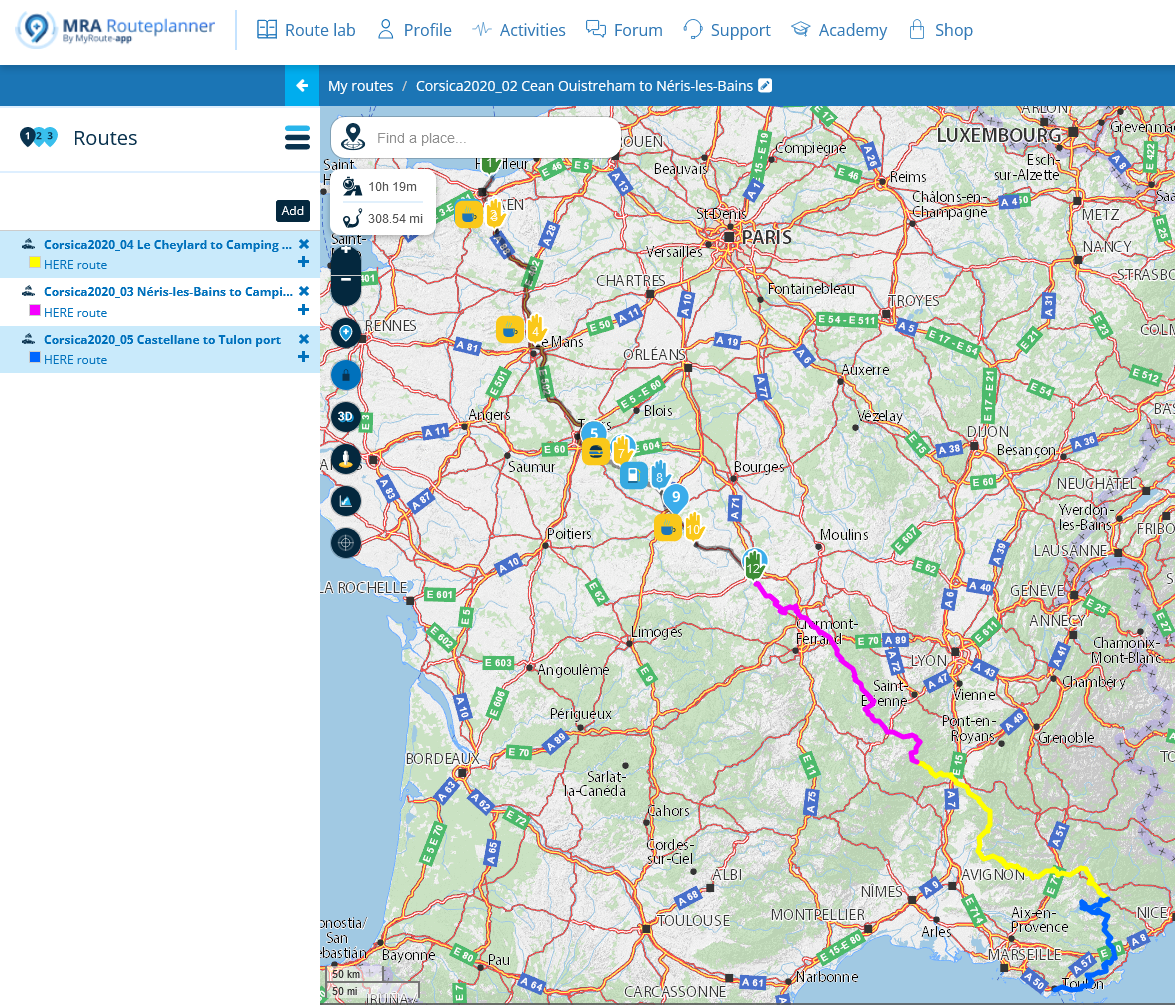Open the elevation chart tool
This screenshot has width=1175, height=1005.
tap(346, 500)
